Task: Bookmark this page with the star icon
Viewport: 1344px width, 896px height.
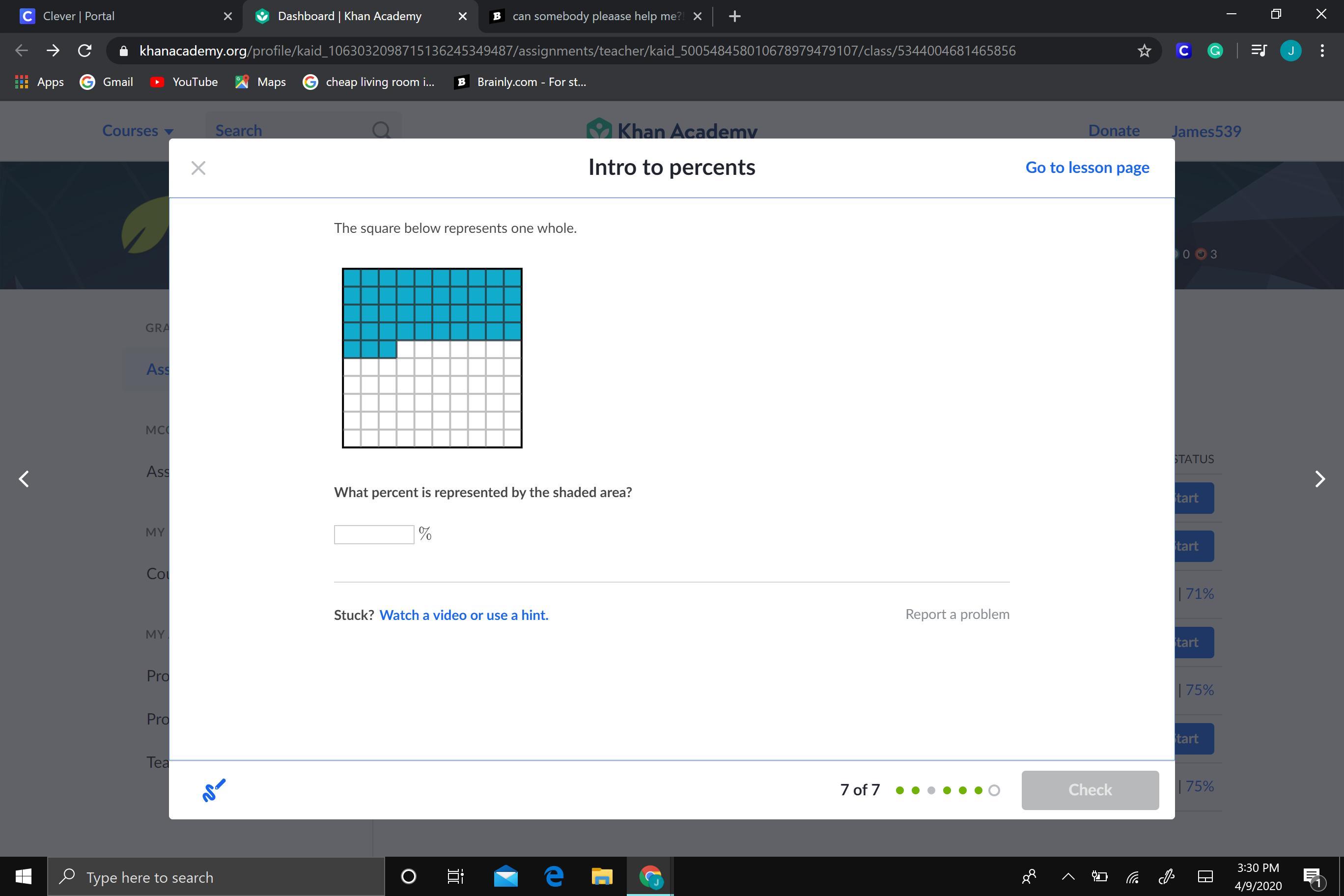Action: coord(1144,51)
